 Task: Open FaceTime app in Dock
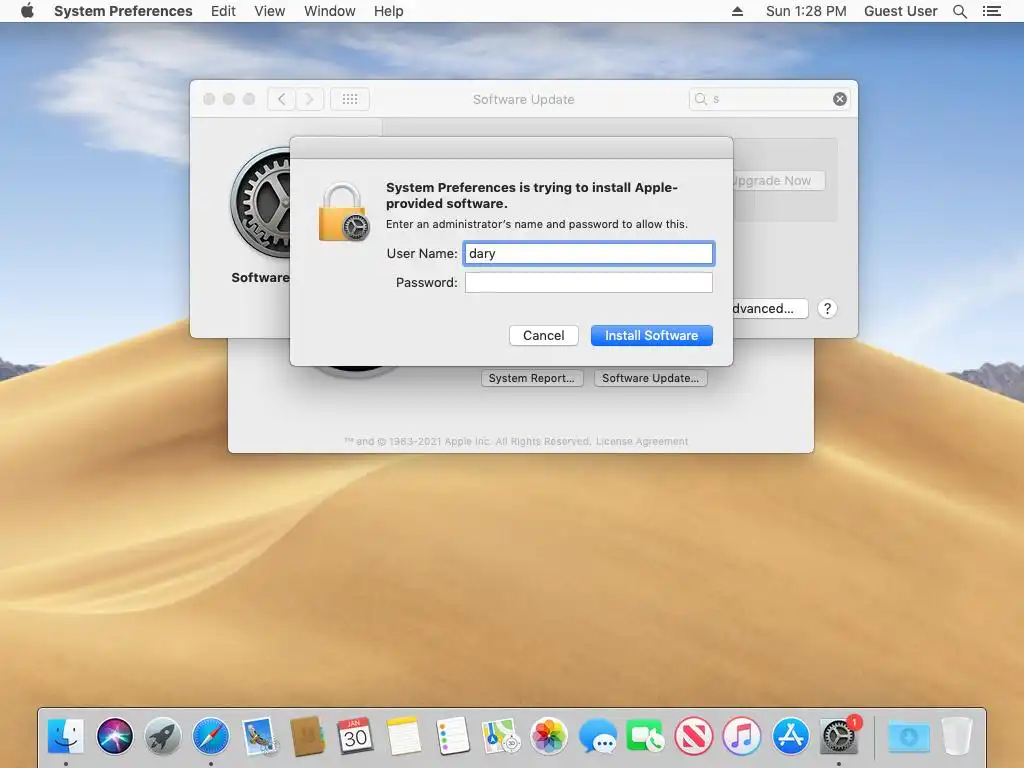645,736
